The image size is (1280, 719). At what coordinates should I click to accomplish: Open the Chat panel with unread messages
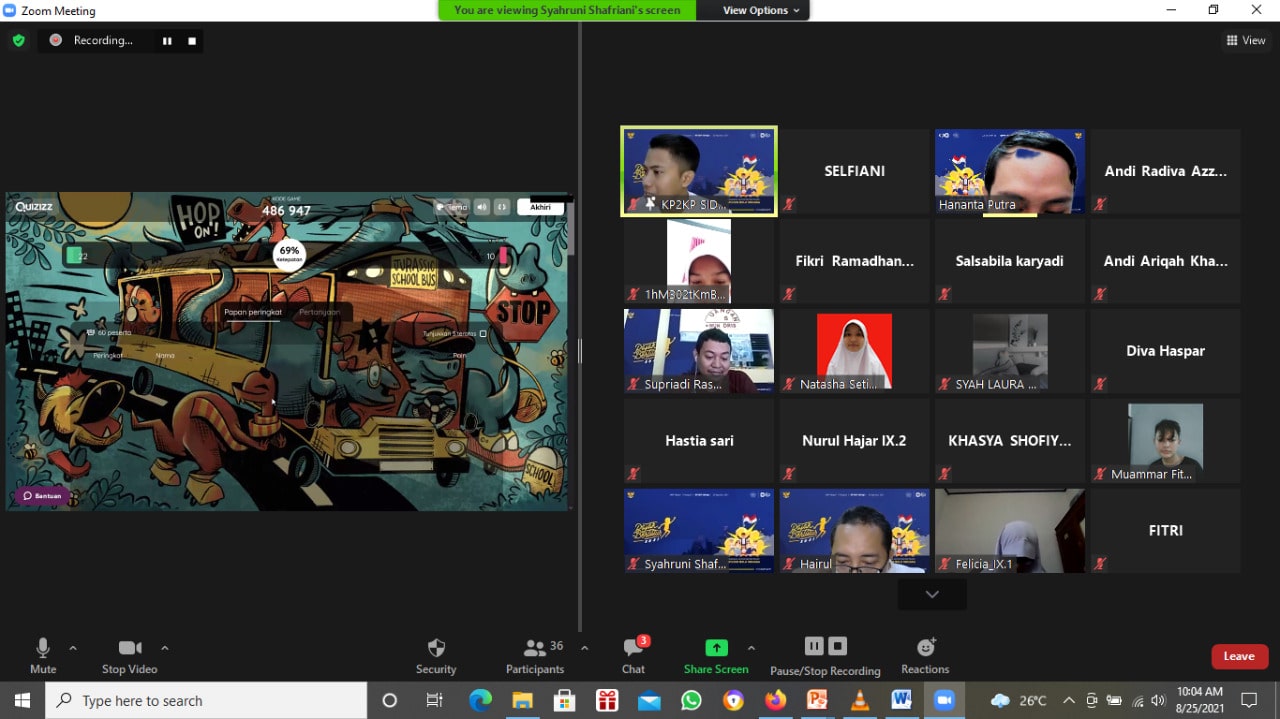(633, 648)
